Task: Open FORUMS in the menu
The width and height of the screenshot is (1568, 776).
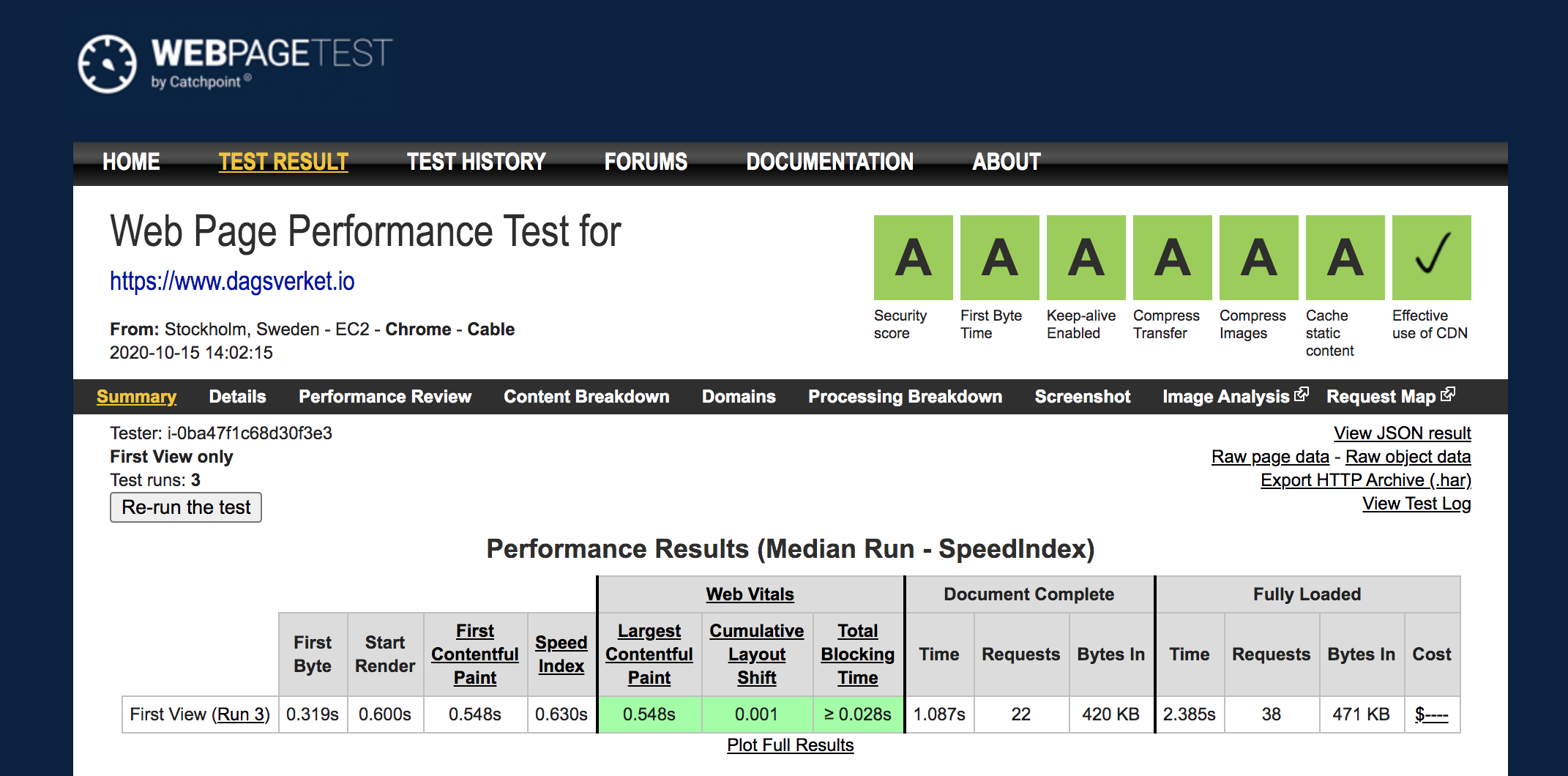Action: pyautogui.click(x=646, y=162)
